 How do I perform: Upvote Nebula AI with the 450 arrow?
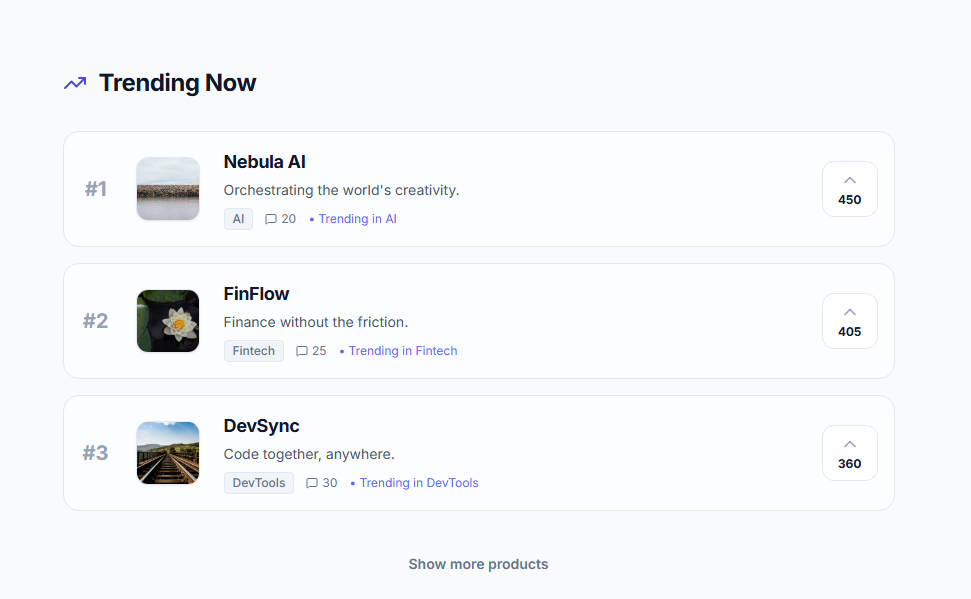click(x=850, y=189)
